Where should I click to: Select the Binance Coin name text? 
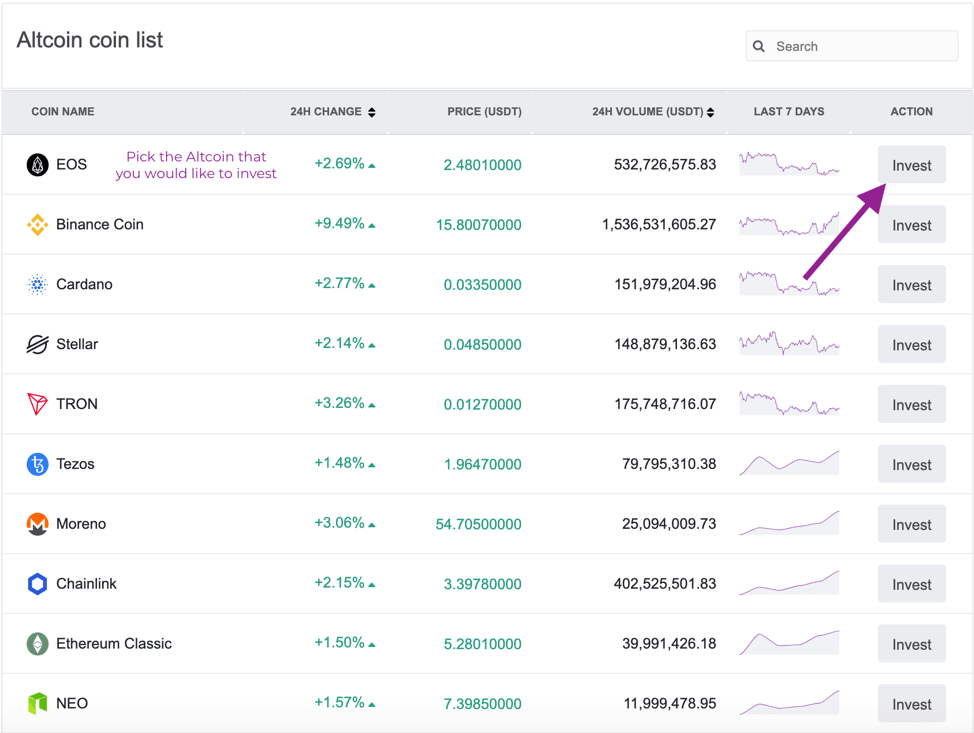click(x=100, y=224)
